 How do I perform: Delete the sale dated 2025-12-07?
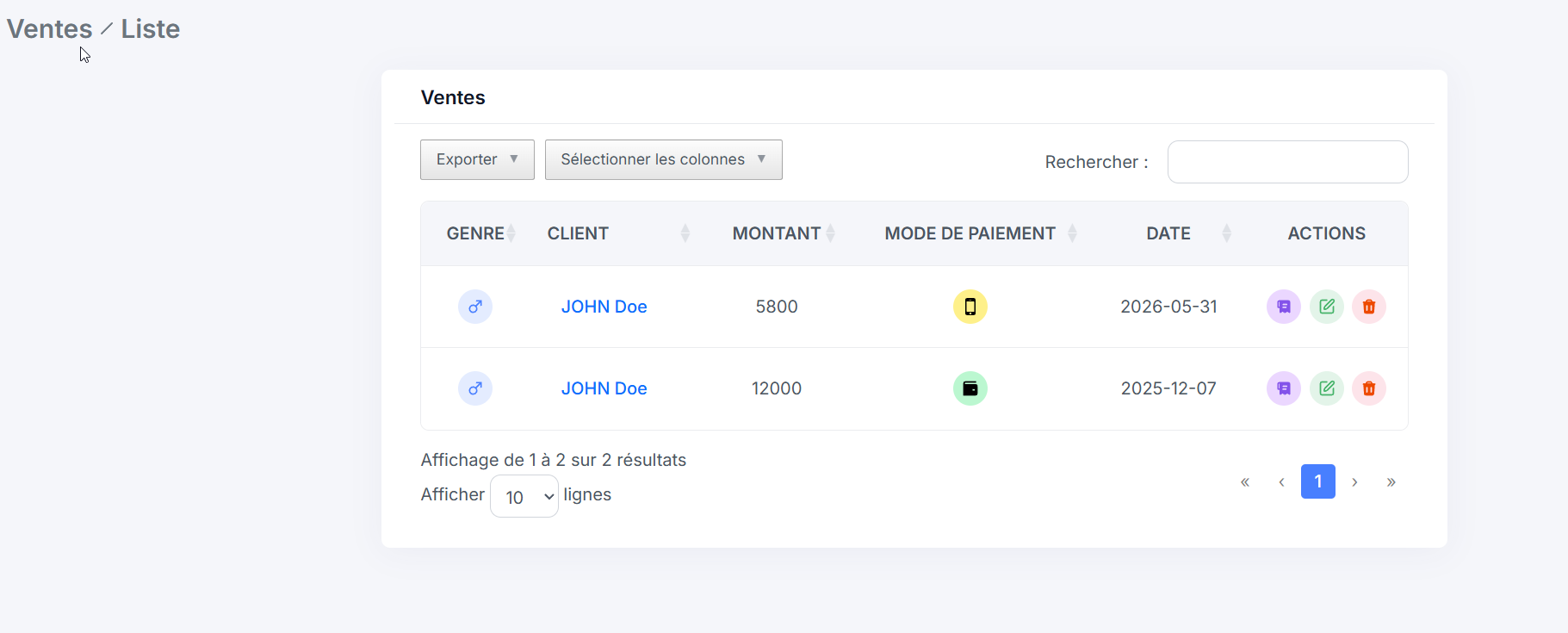tap(1368, 388)
